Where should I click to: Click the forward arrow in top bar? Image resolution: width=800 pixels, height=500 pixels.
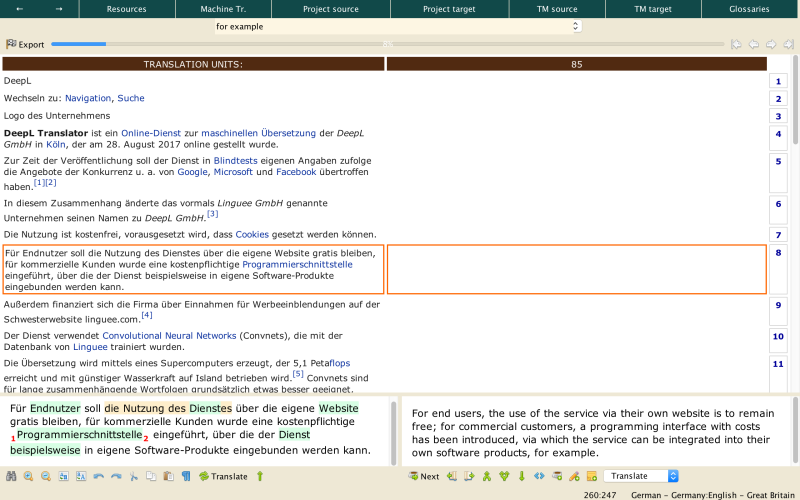(59, 9)
